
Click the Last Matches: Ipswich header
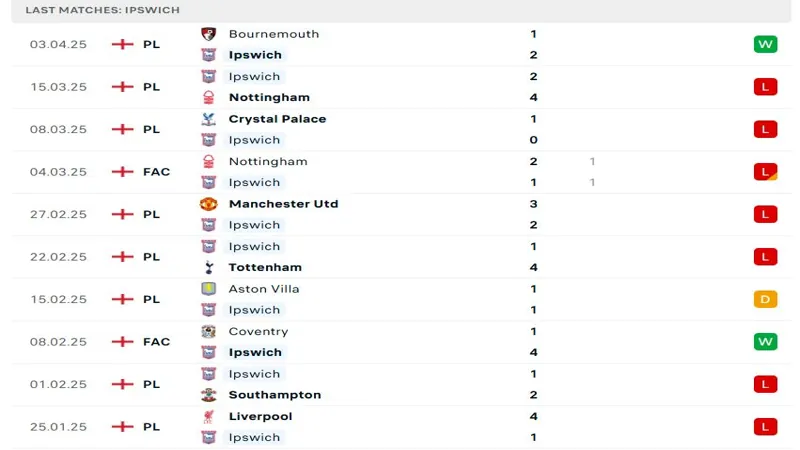103,10
